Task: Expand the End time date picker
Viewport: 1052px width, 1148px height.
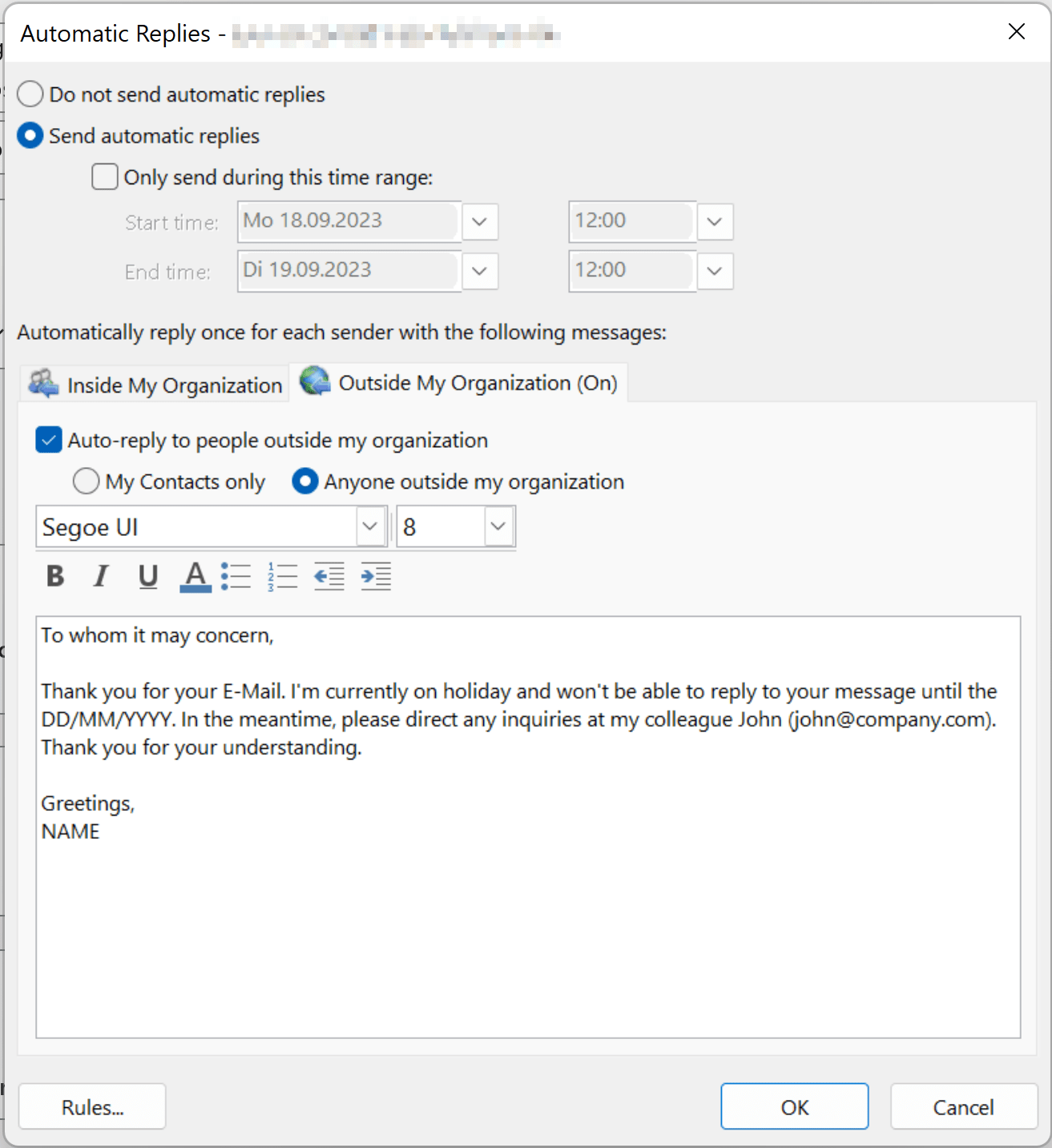Action: [x=479, y=271]
